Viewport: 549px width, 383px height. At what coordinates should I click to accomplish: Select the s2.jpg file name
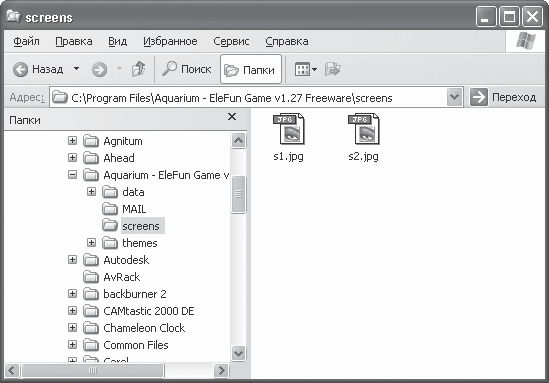363,156
